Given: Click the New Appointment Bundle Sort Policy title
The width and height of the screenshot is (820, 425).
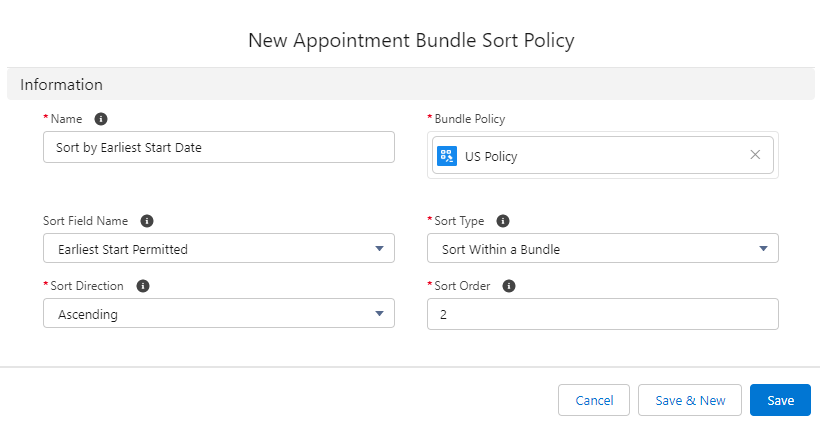Looking at the screenshot, I should (411, 40).
